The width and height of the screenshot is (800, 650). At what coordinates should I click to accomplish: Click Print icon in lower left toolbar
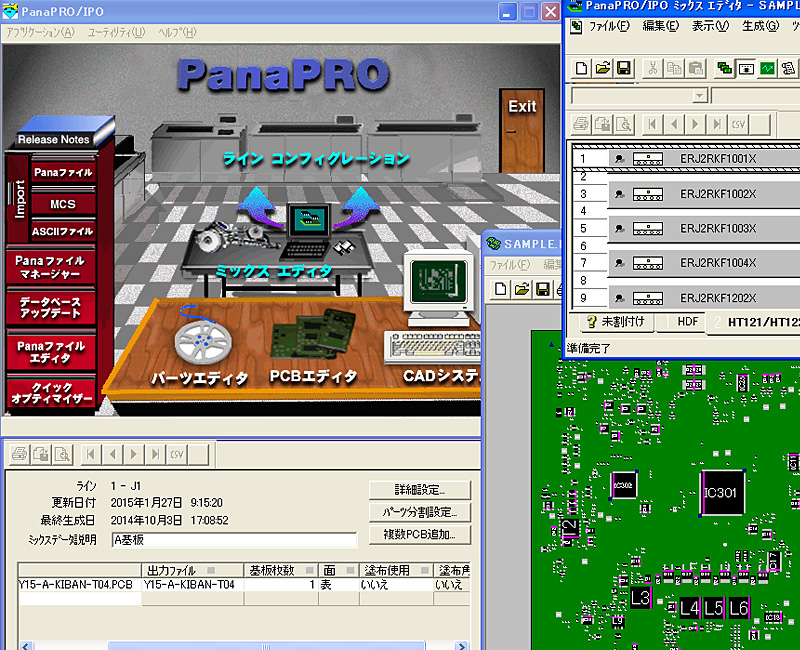click(x=19, y=454)
